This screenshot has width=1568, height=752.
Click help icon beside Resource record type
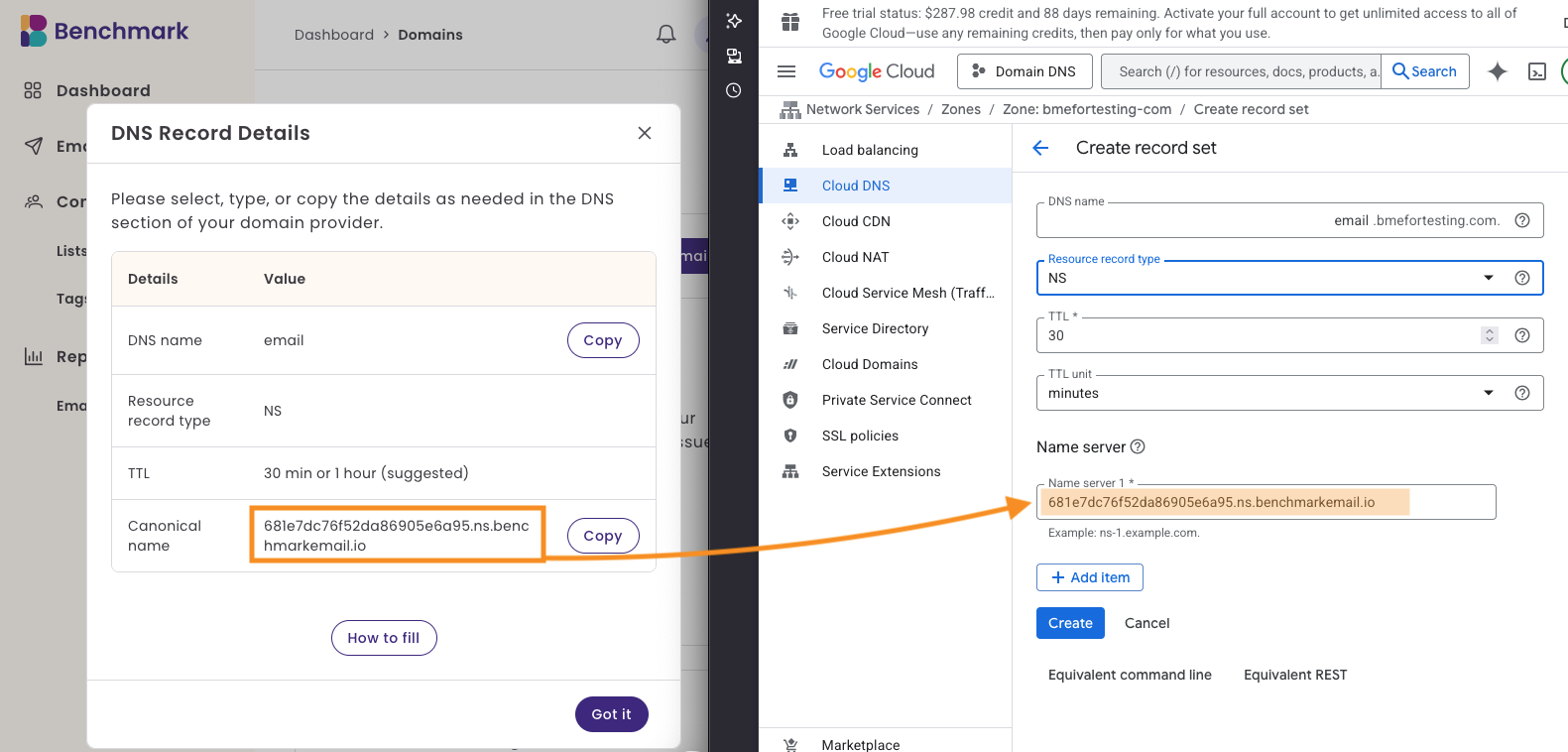[x=1522, y=278]
